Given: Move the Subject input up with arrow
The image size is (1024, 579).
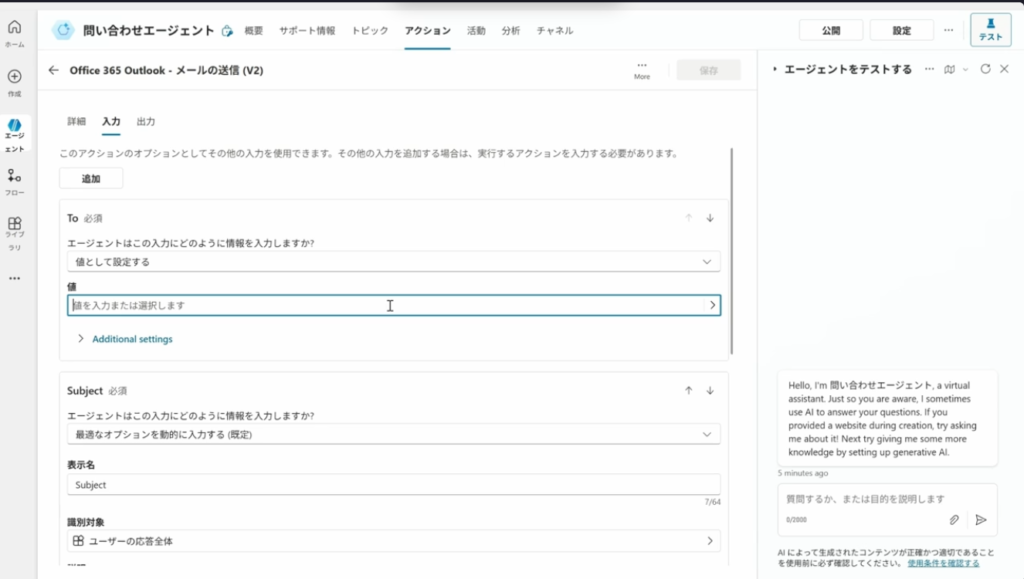Looking at the screenshot, I should point(688,391).
